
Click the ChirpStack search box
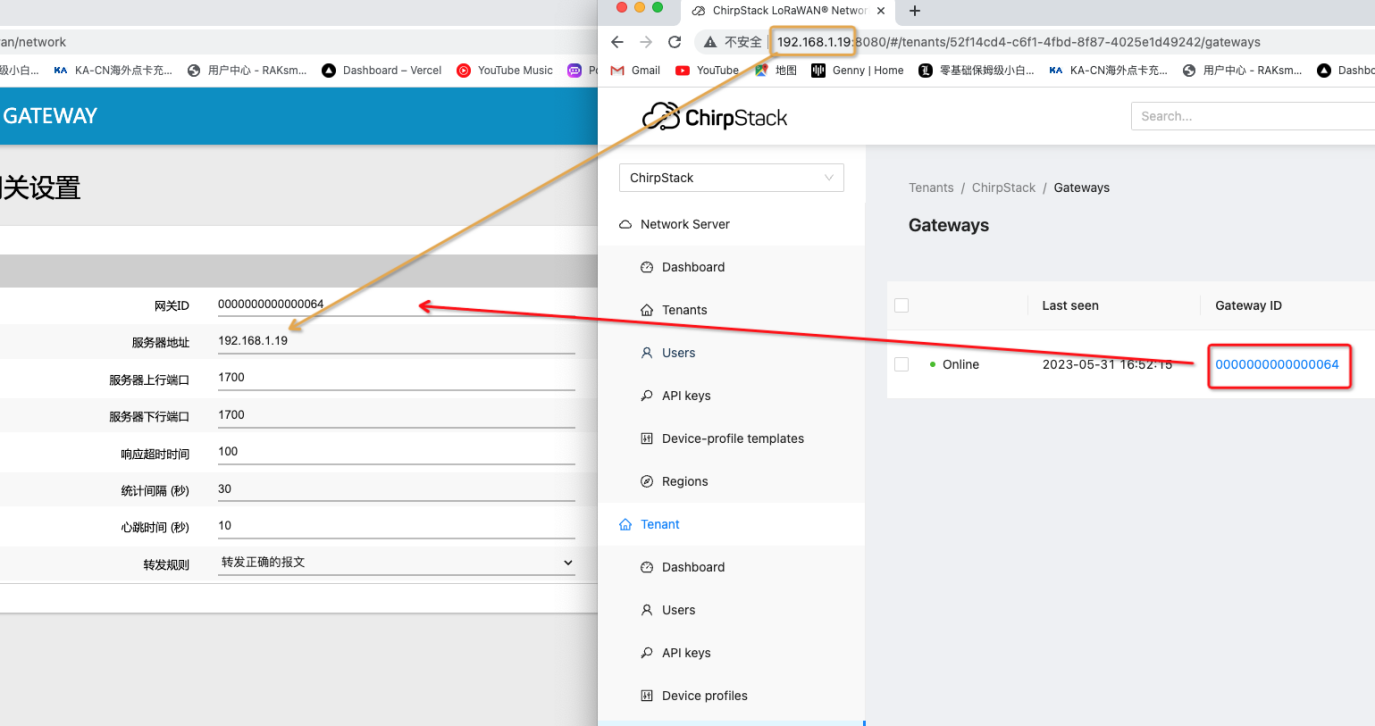coord(1250,116)
